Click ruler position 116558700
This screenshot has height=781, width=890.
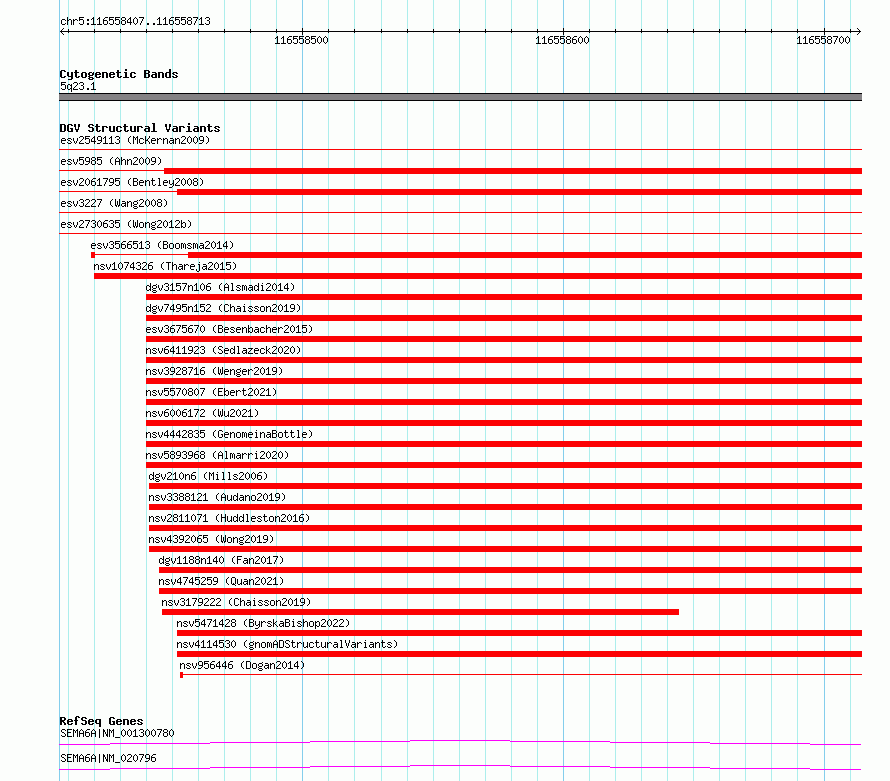(x=824, y=40)
